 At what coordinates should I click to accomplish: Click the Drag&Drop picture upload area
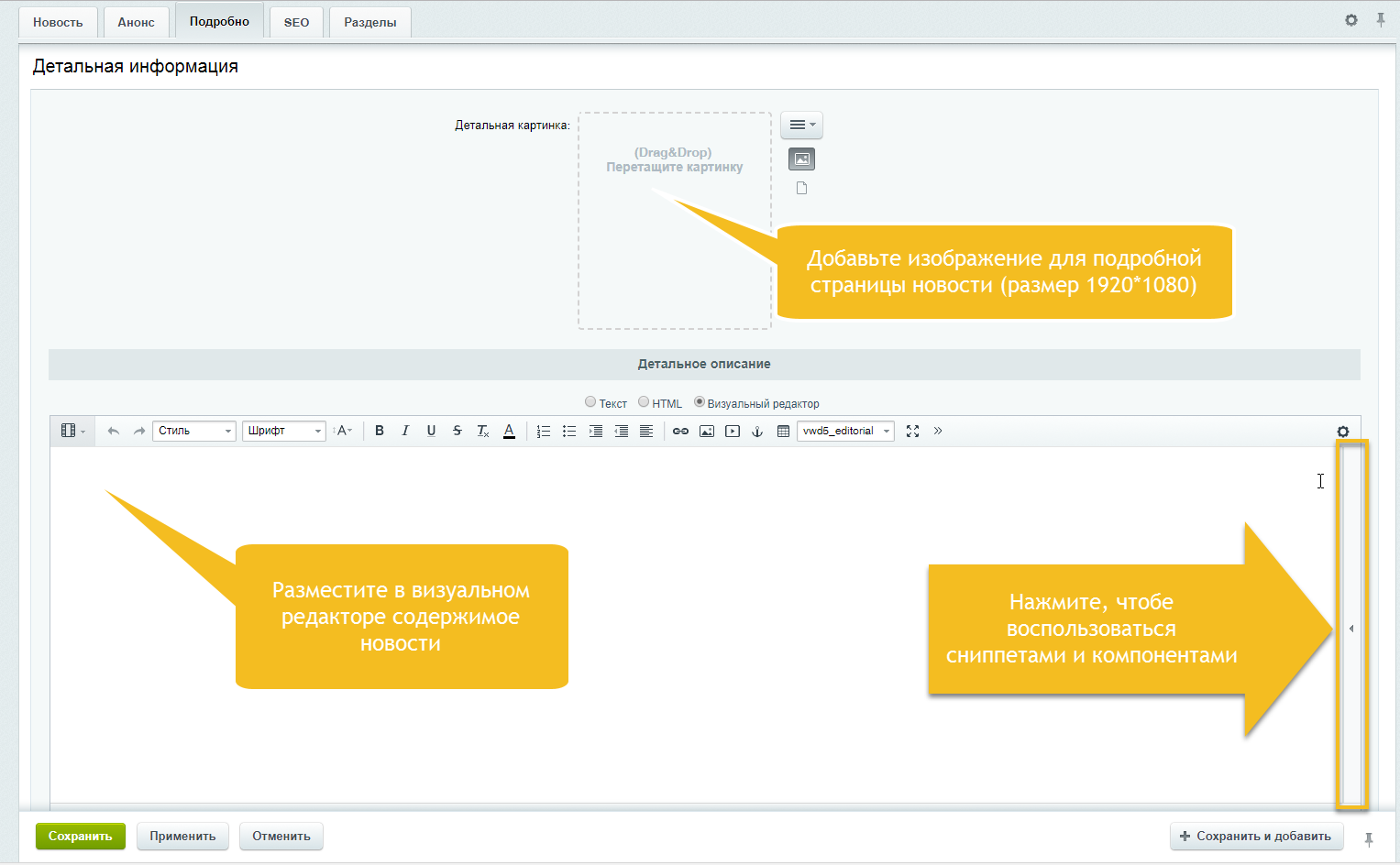[675, 221]
